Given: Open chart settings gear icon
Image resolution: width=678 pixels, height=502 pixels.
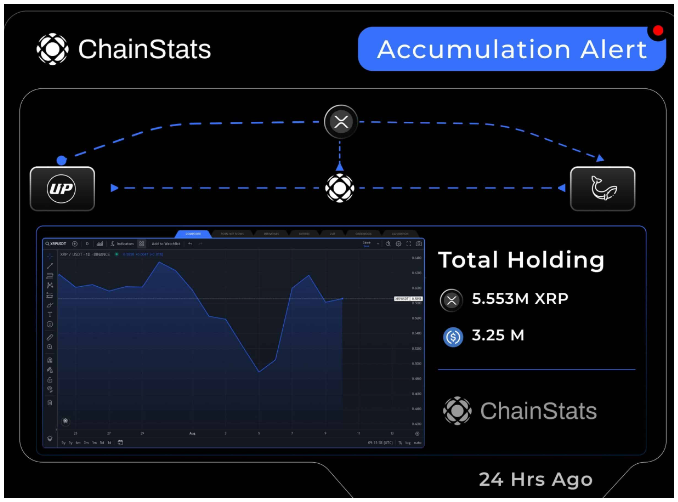Looking at the screenshot, I should click(x=398, y=244).
